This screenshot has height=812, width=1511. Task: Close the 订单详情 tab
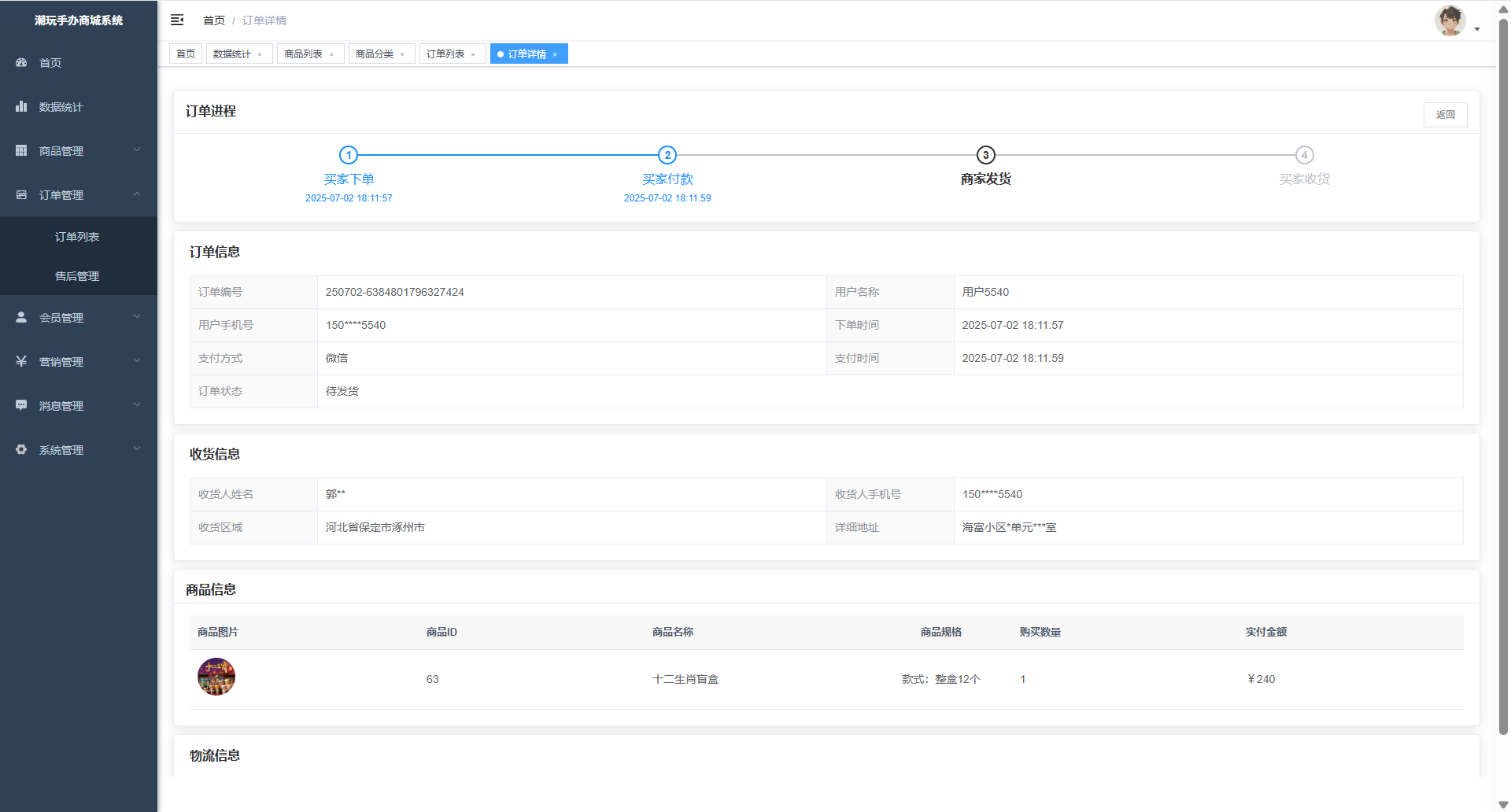(555, 54)
